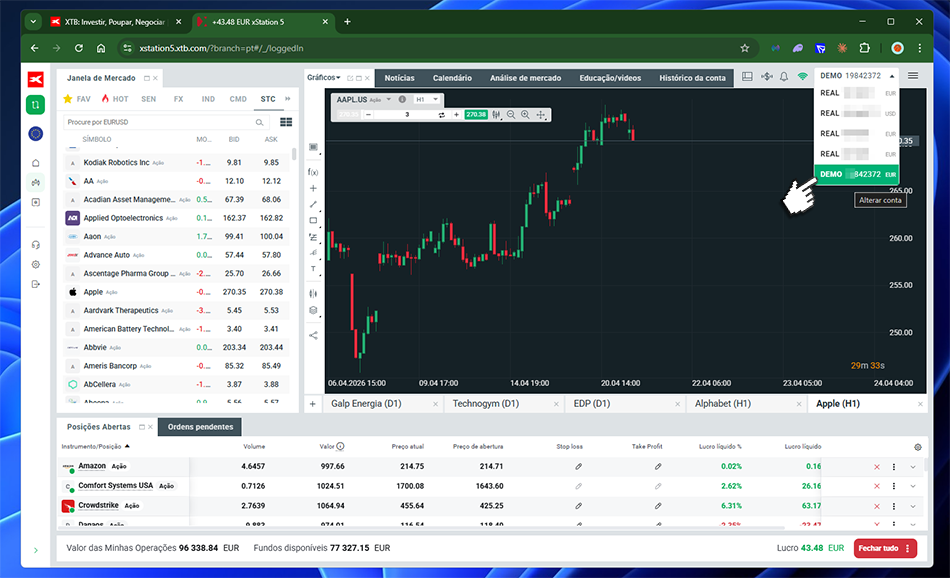This screenshot has height=578, width=950.
Task: Select the FAV market tab
Action: tap(77, 99)
